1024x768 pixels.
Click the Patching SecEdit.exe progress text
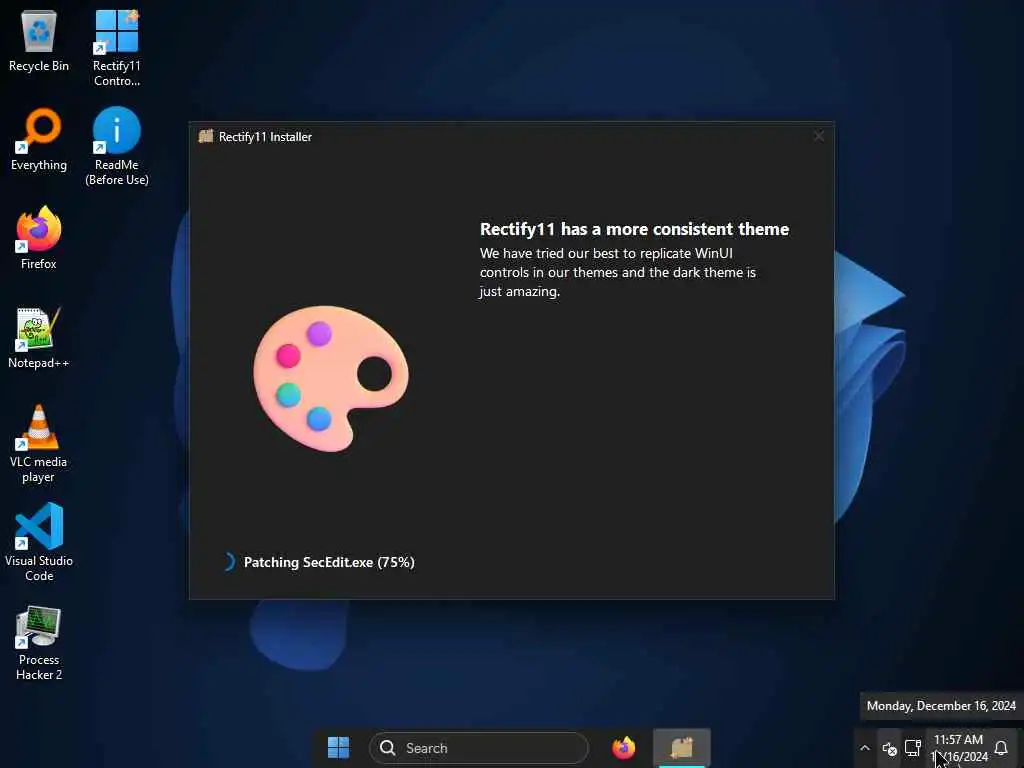point(329,562)
